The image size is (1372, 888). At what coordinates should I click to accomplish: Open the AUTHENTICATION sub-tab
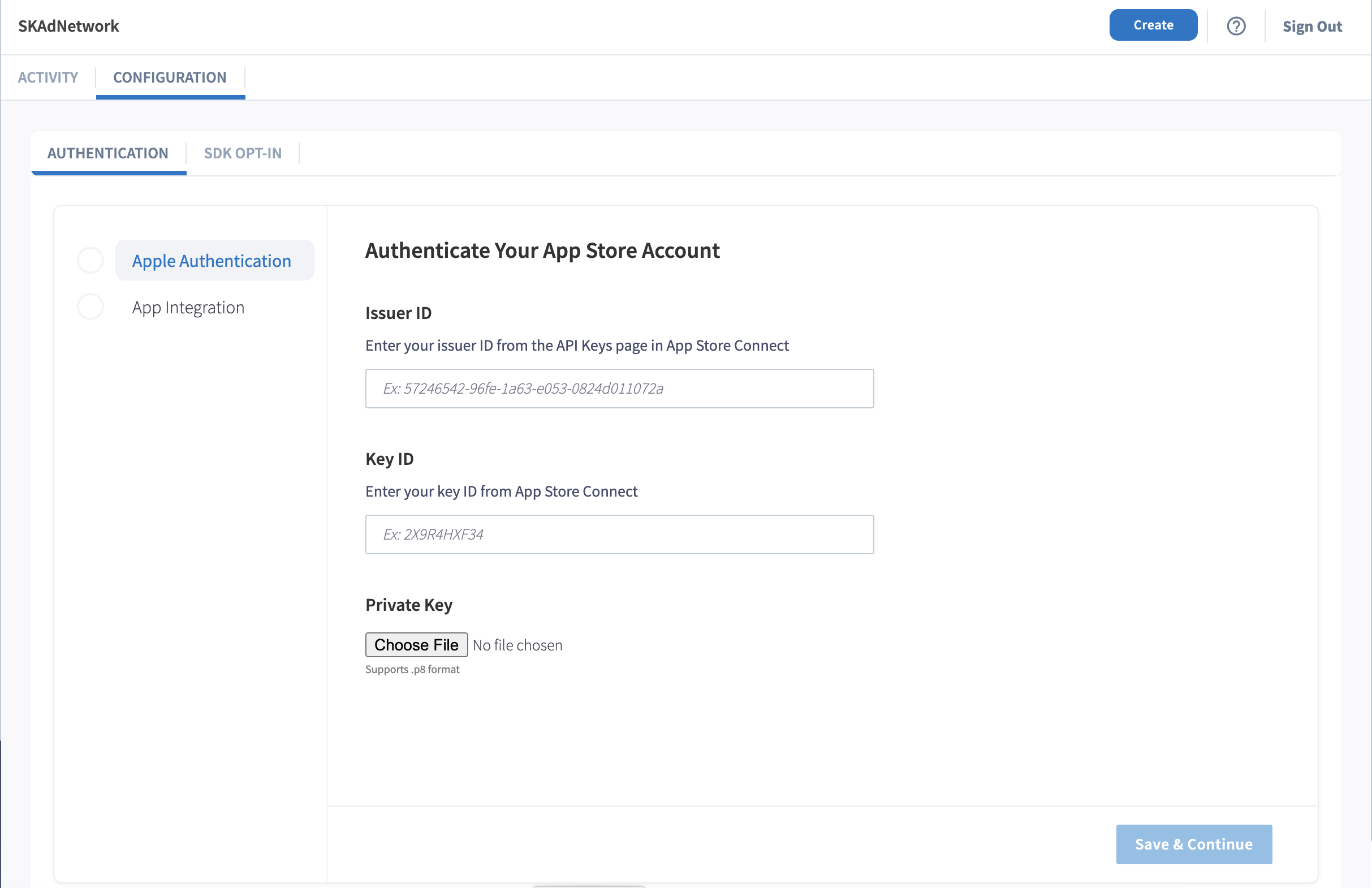tap(108, 153)
